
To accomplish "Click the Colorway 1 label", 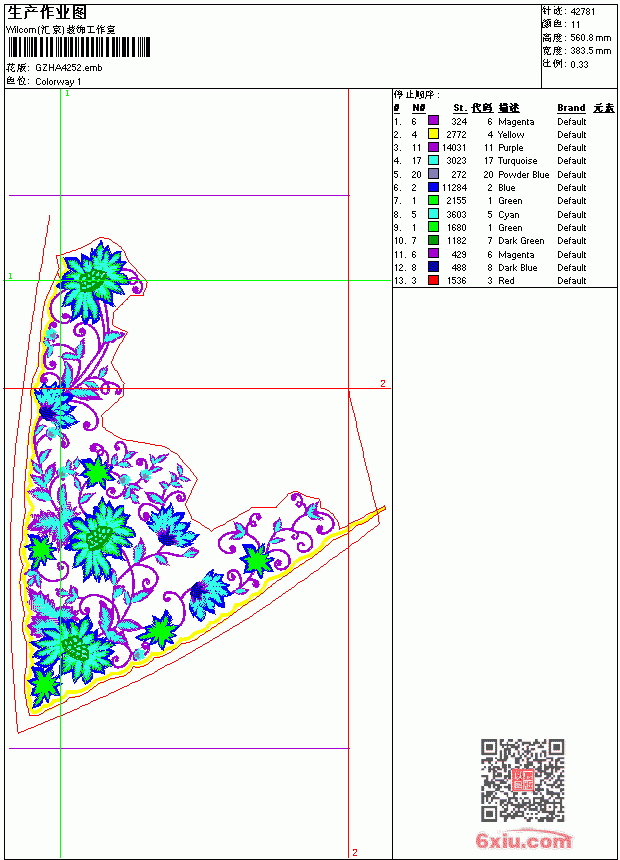I will click(58, 82).
